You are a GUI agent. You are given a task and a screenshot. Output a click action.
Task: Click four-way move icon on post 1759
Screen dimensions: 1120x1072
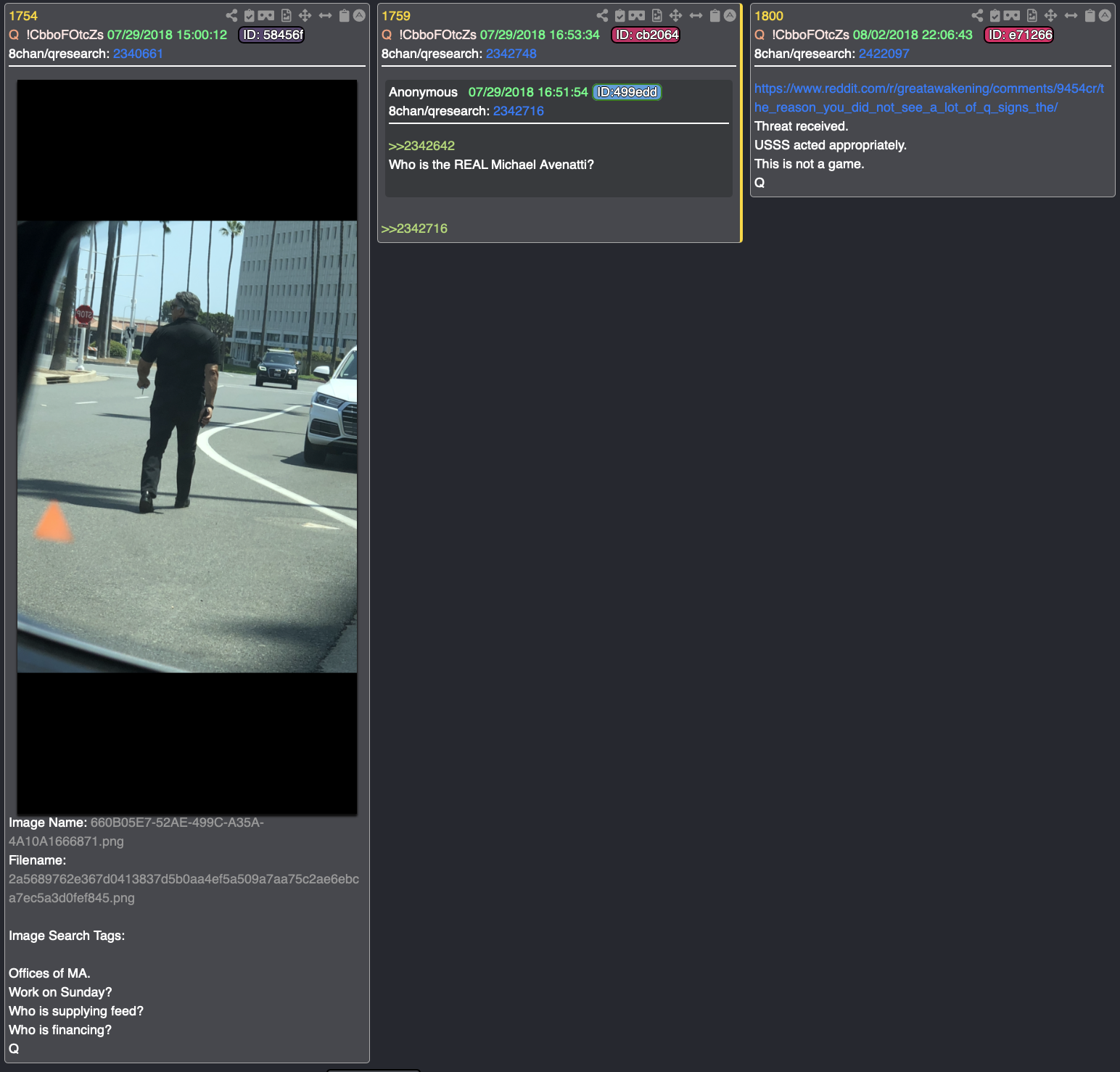pos(676,15)
